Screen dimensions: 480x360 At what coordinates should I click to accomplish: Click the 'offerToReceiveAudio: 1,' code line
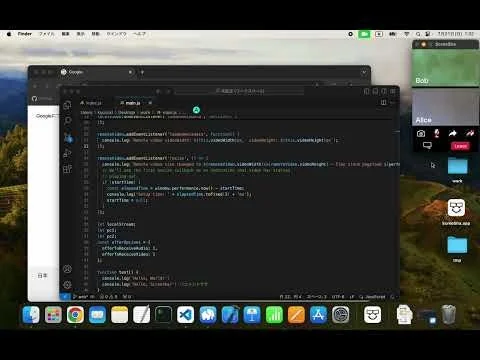click(130, 248)
